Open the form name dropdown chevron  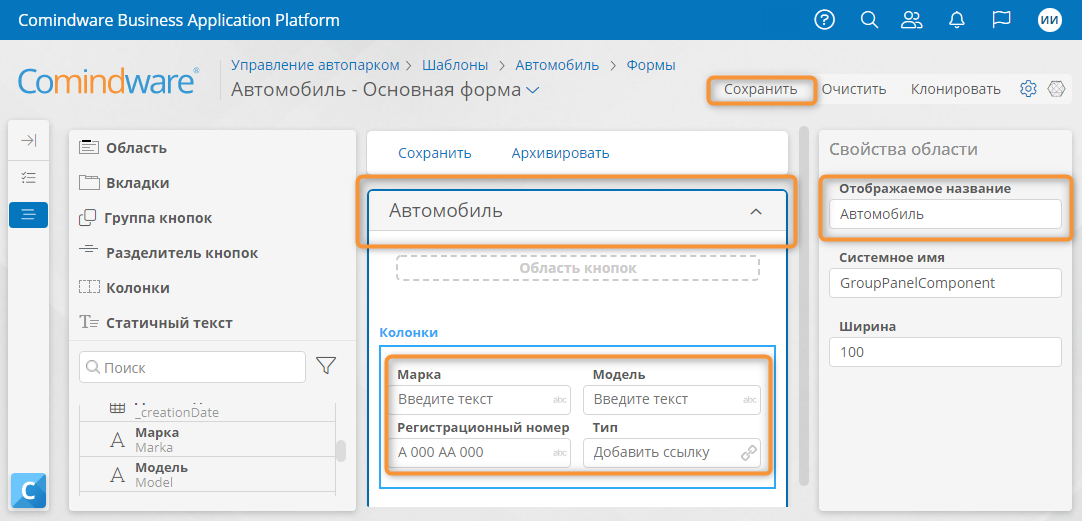(533, 90)
